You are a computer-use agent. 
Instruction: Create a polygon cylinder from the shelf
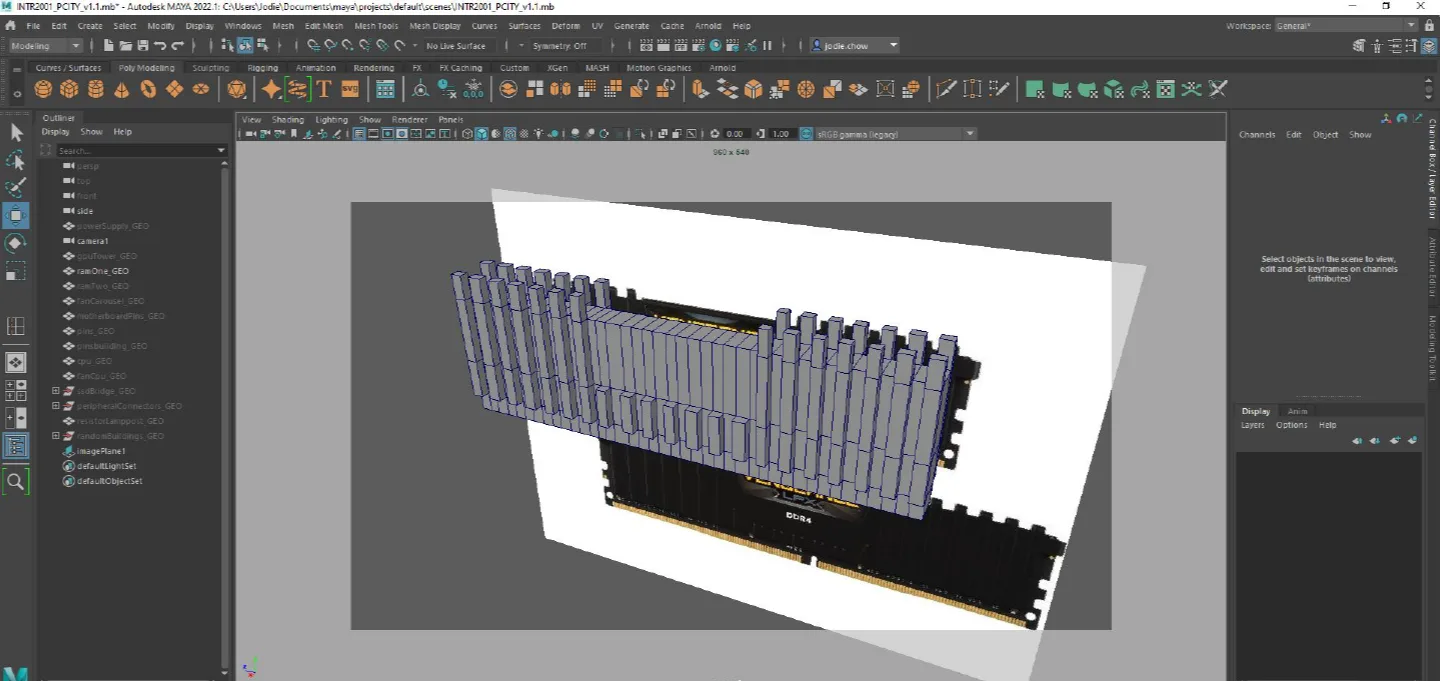click(95, 89)
